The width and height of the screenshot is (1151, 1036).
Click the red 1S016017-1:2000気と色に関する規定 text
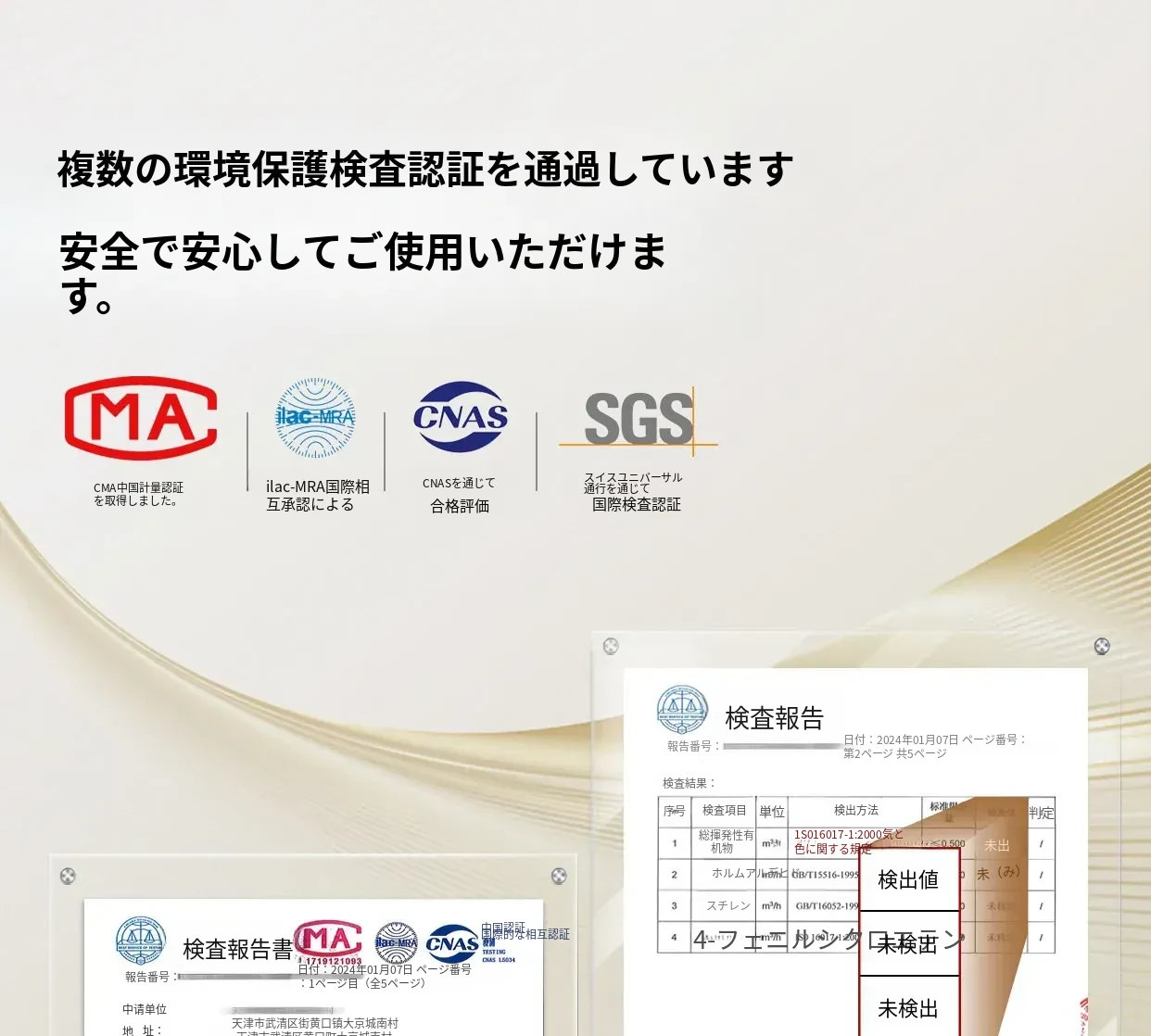[x=848, y=841]
